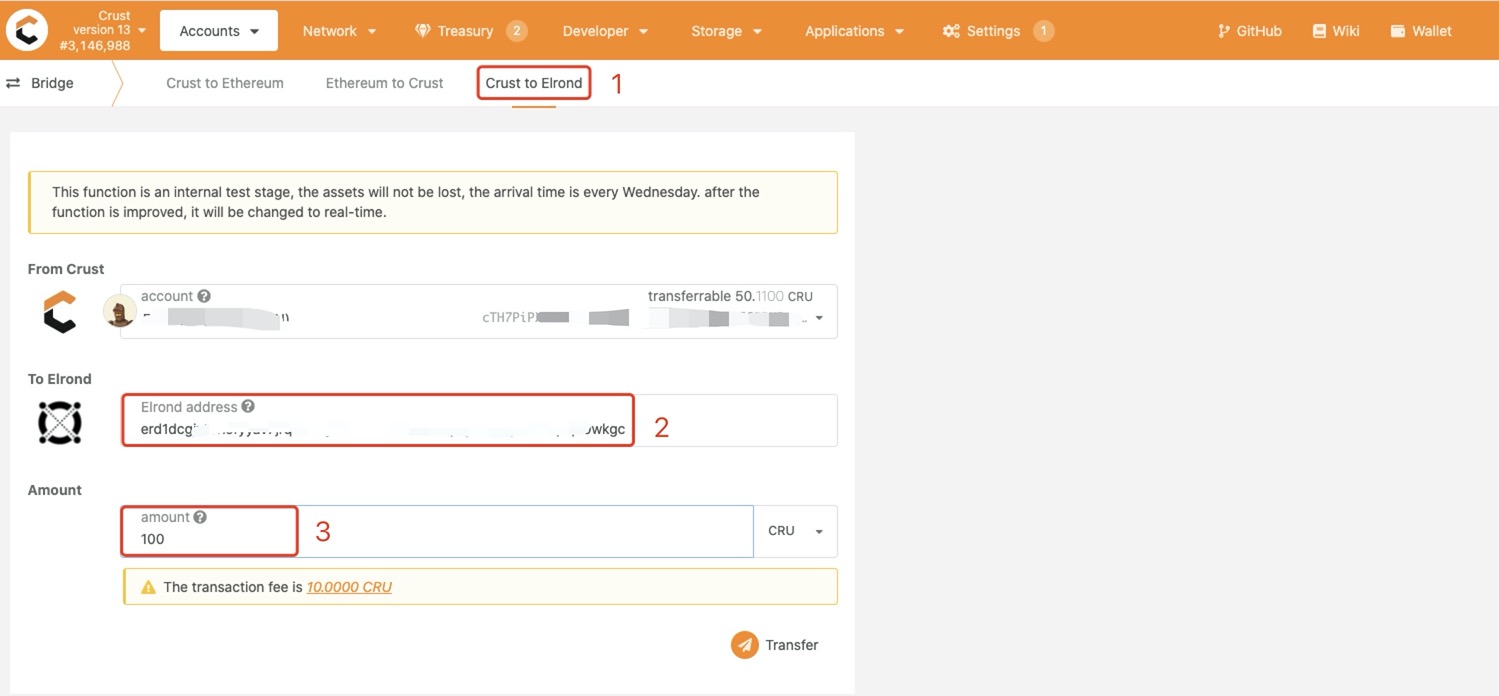The width and height of the screenshot is (1499, 696).
Task: Open Settings from the top bar
Action: coord(997,31)
